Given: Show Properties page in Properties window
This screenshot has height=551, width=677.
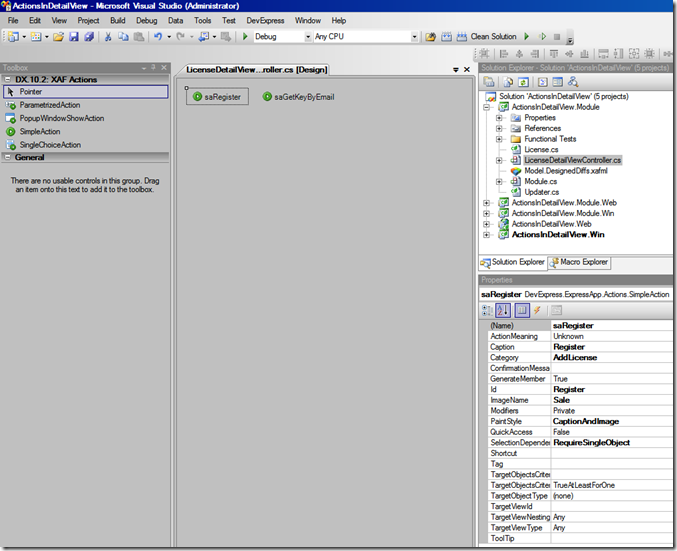Looking at the screenshot, I should (x=522, y=310).
